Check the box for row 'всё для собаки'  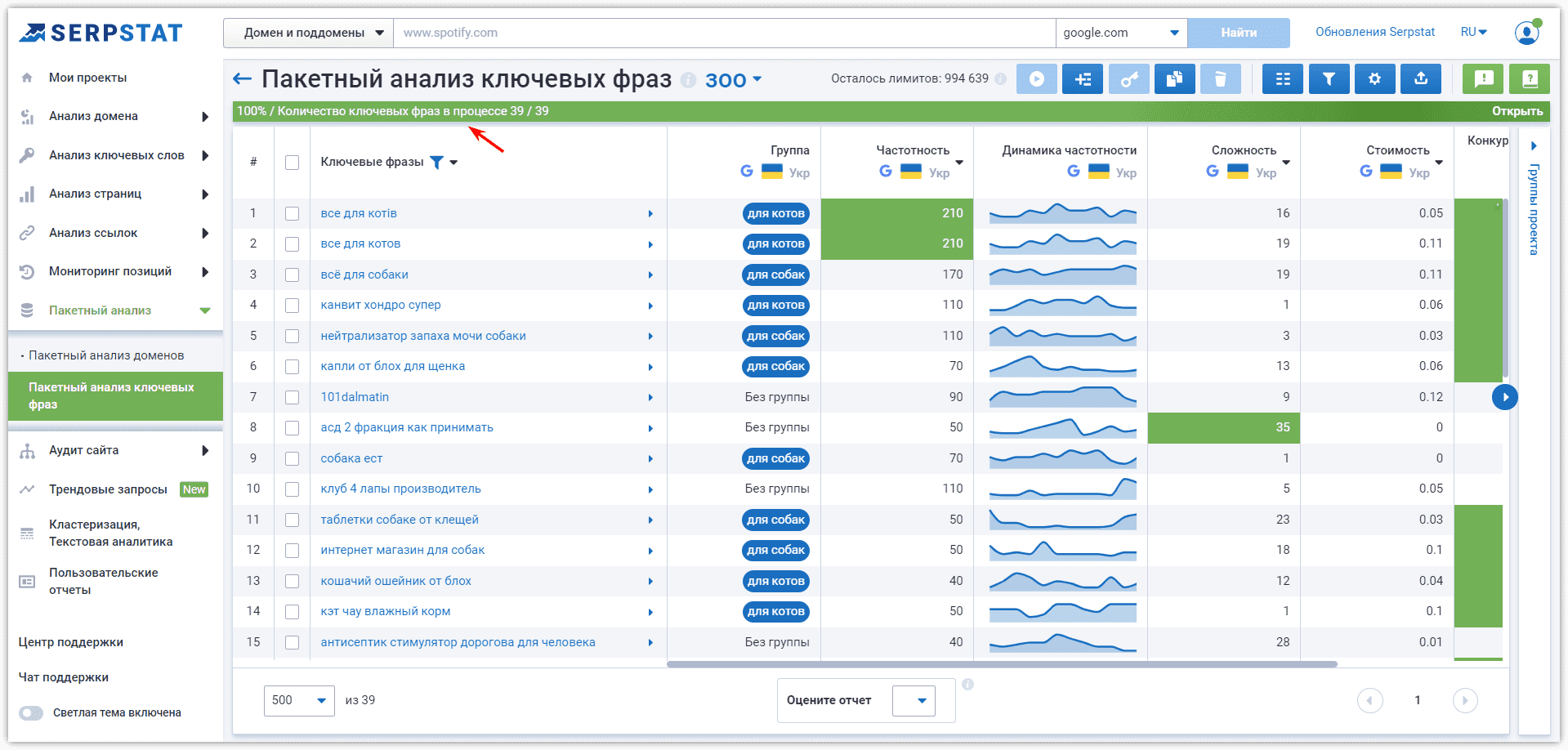(x=292, y=275)
